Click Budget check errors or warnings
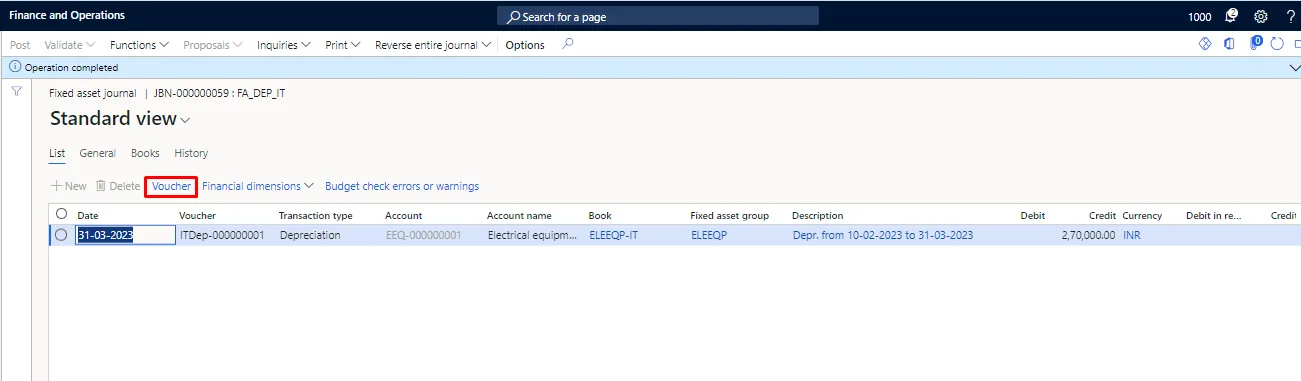Screen dimensions: 1301x381 pyautogui.click(x=402, y=186)
